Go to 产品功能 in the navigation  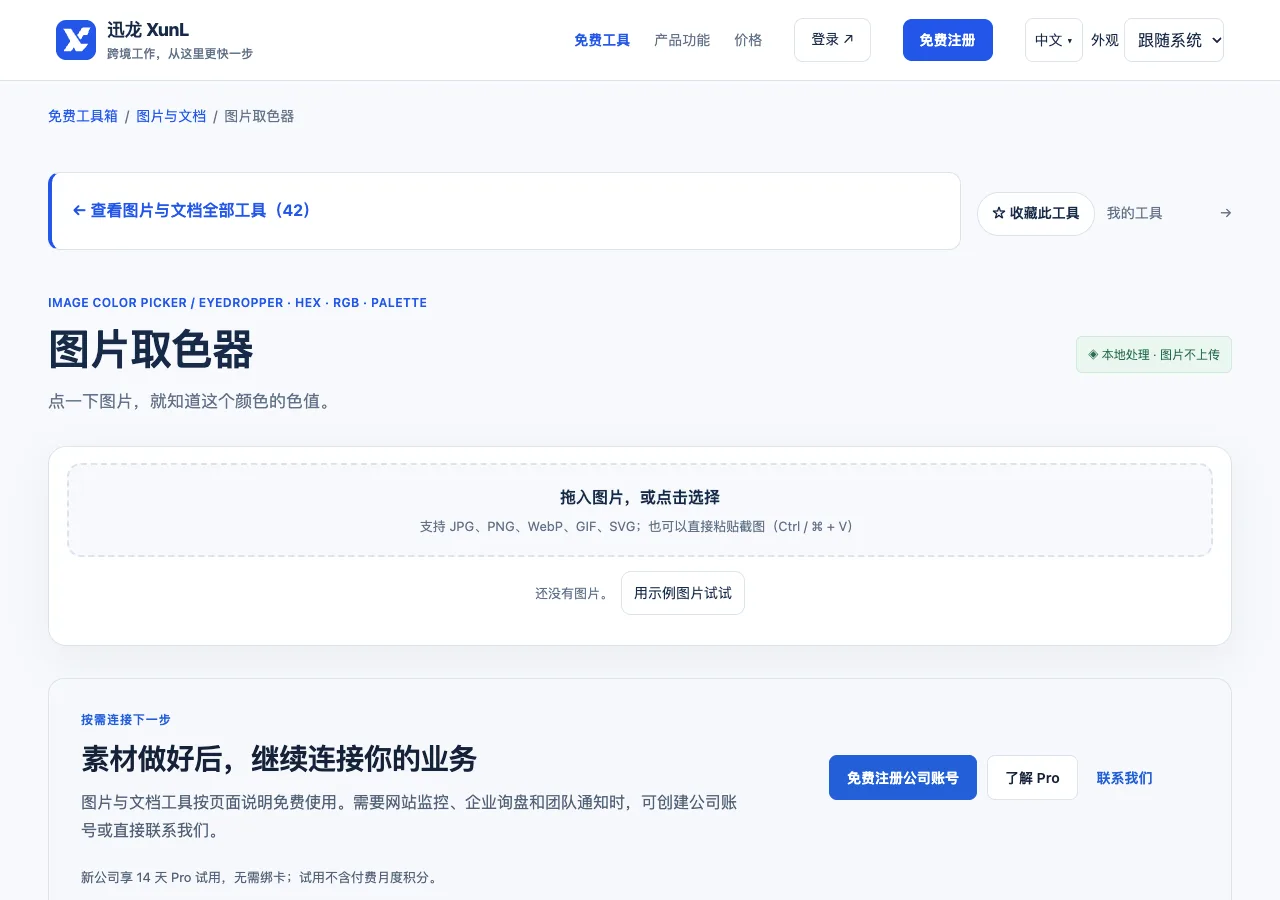coord(682,40)
